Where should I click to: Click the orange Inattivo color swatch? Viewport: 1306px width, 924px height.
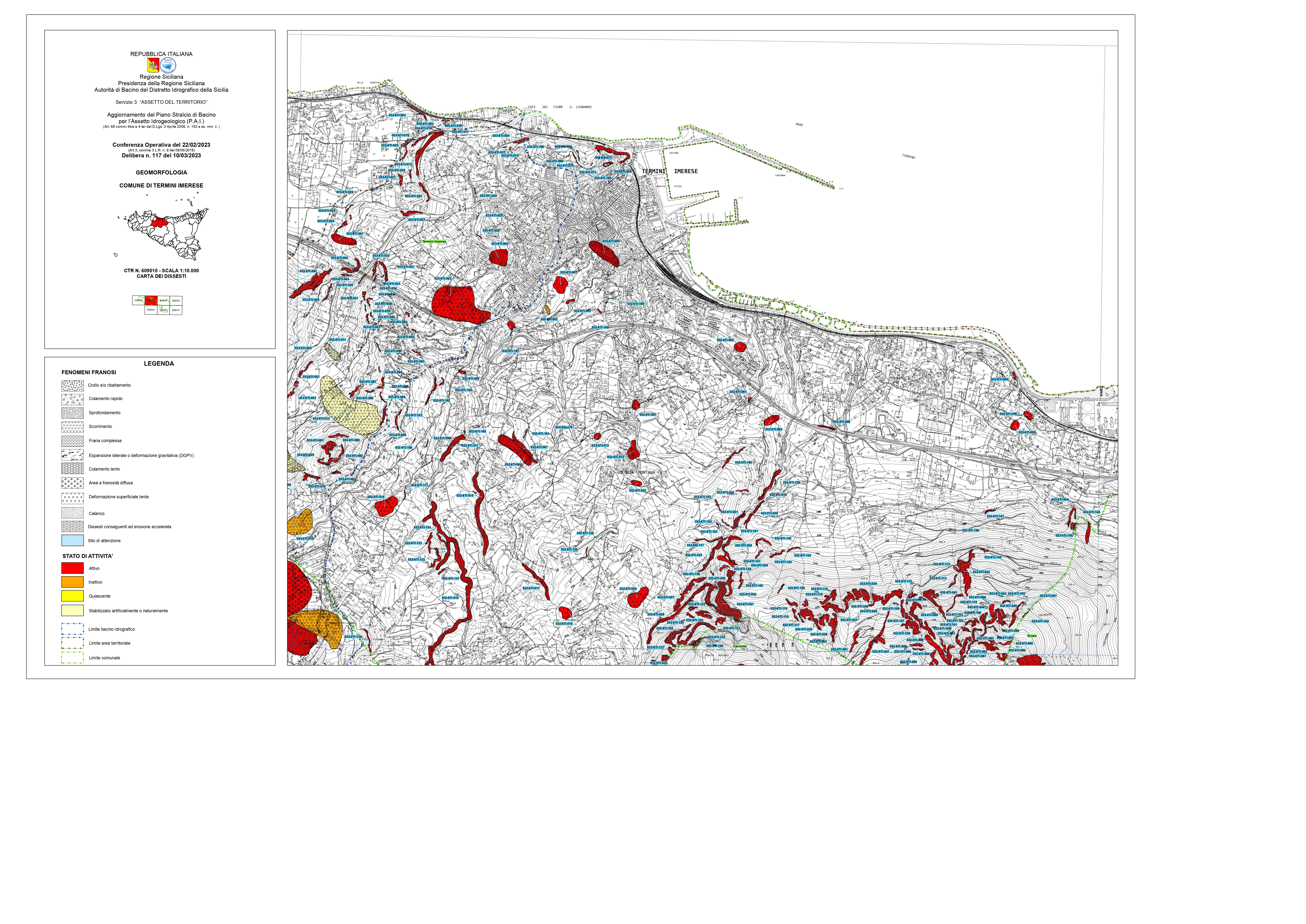72,582
